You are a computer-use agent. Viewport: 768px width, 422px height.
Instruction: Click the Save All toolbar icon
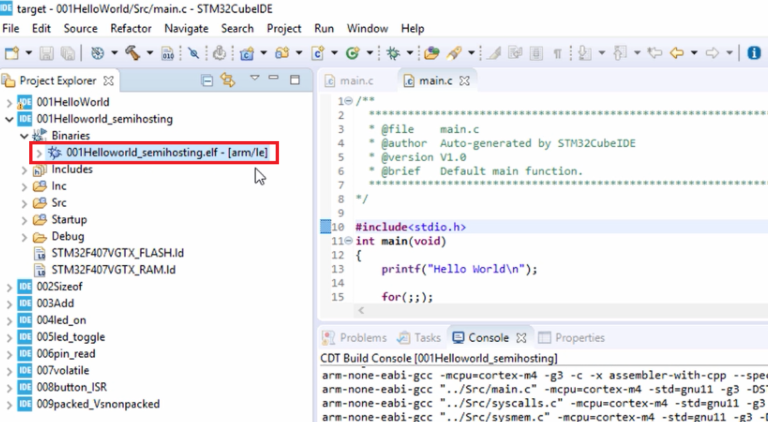67,53
